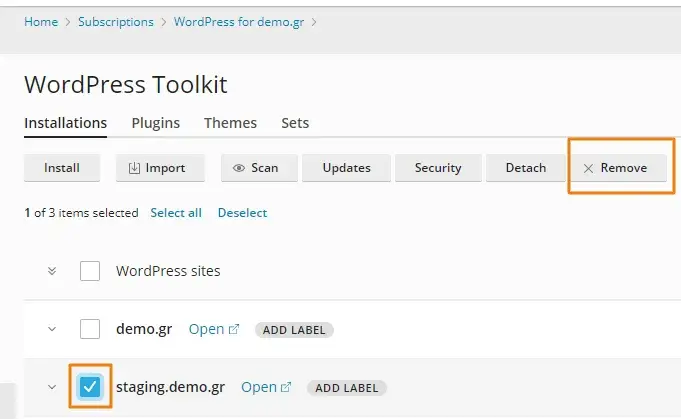Image resolution: width=681 pixels, height=419 pixels.
Task: Expand the demo.gr installation row
Action: pyautogui.click(x=52, y=329)
